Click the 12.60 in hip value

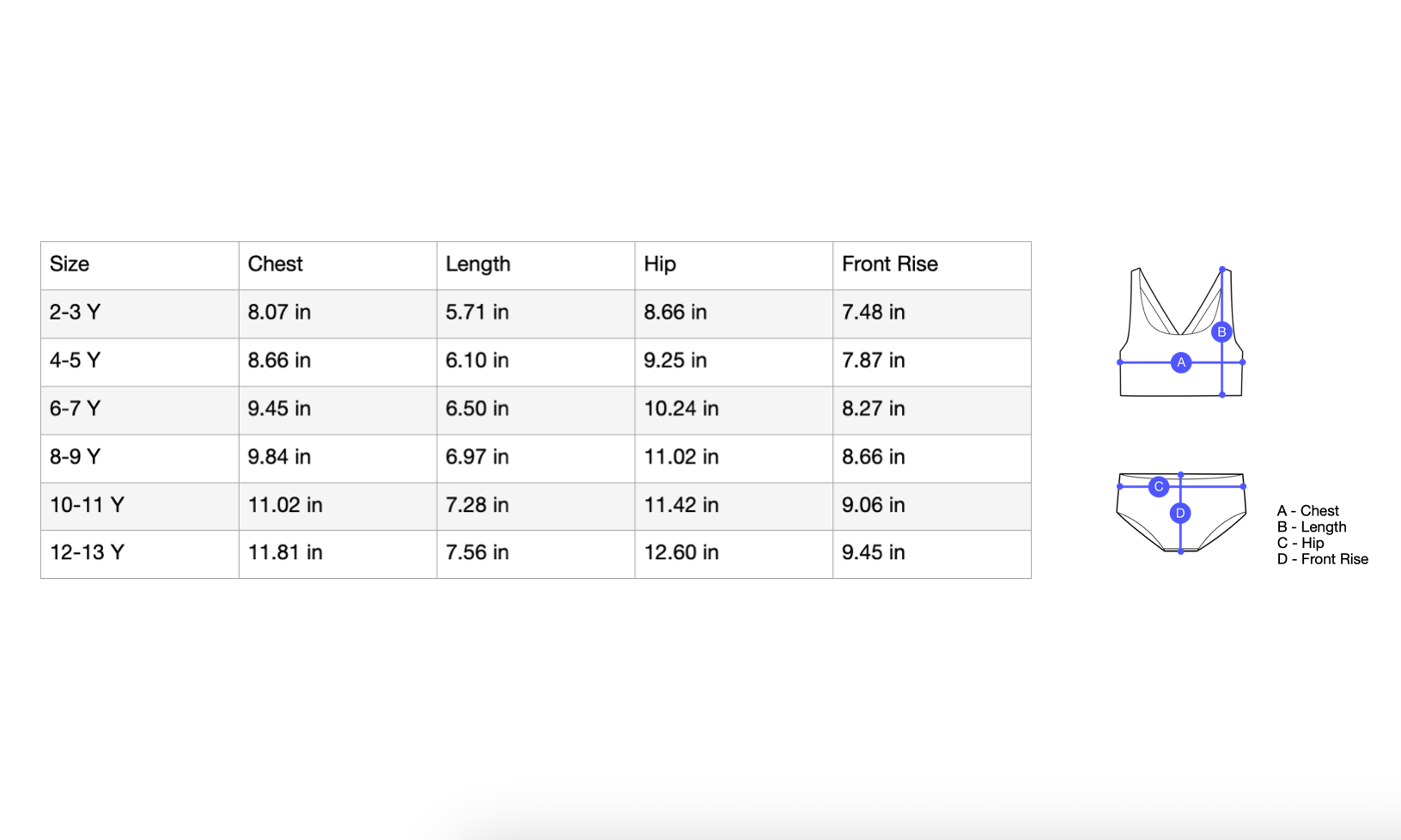pyautogui.click(x=681, y=552)
